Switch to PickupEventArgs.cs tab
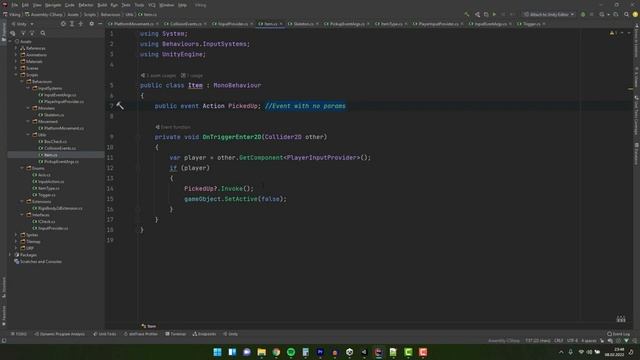The height and width of the screenshot is (360, 640). coord(347,24)
